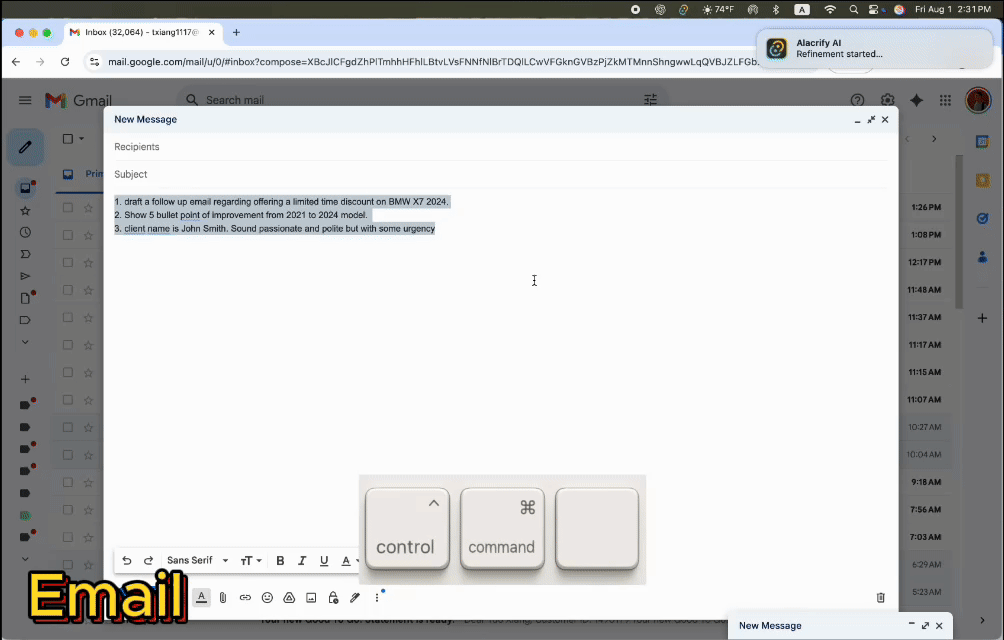Open more options three-dot menu

tap(376, 598)
